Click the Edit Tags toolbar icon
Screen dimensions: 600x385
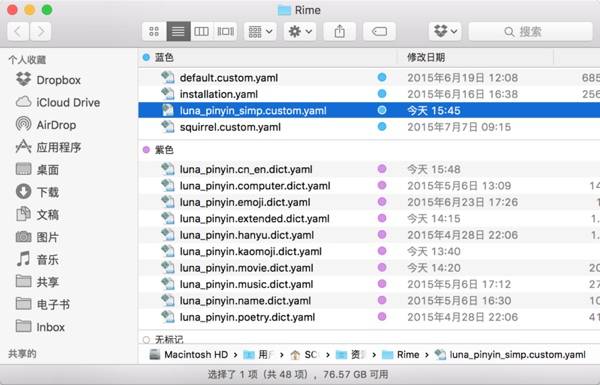point(379,31)
